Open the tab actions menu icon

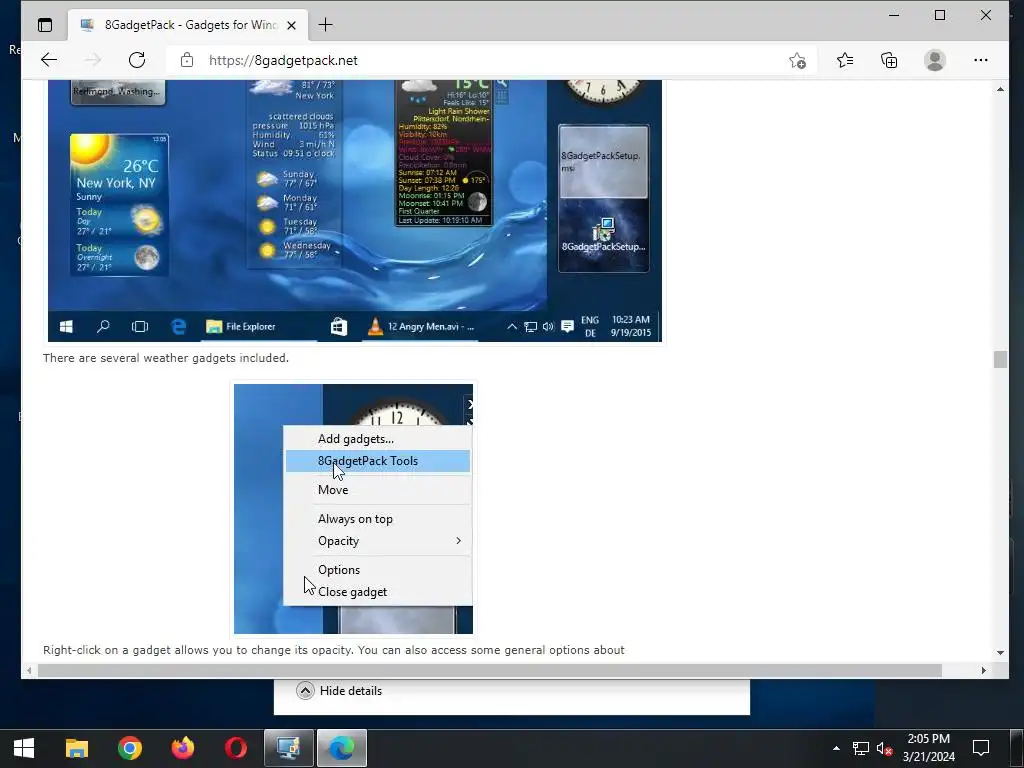click(x=44, y=25)
